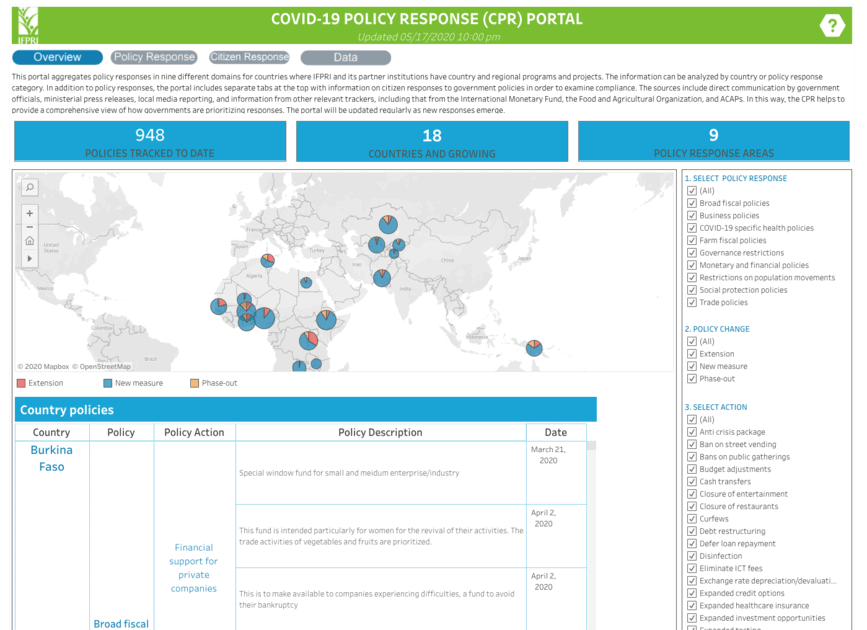Zoom out on the map
The width and height of the screenshot is (867, 630).
pyautogui.click(x=29, y=227)
